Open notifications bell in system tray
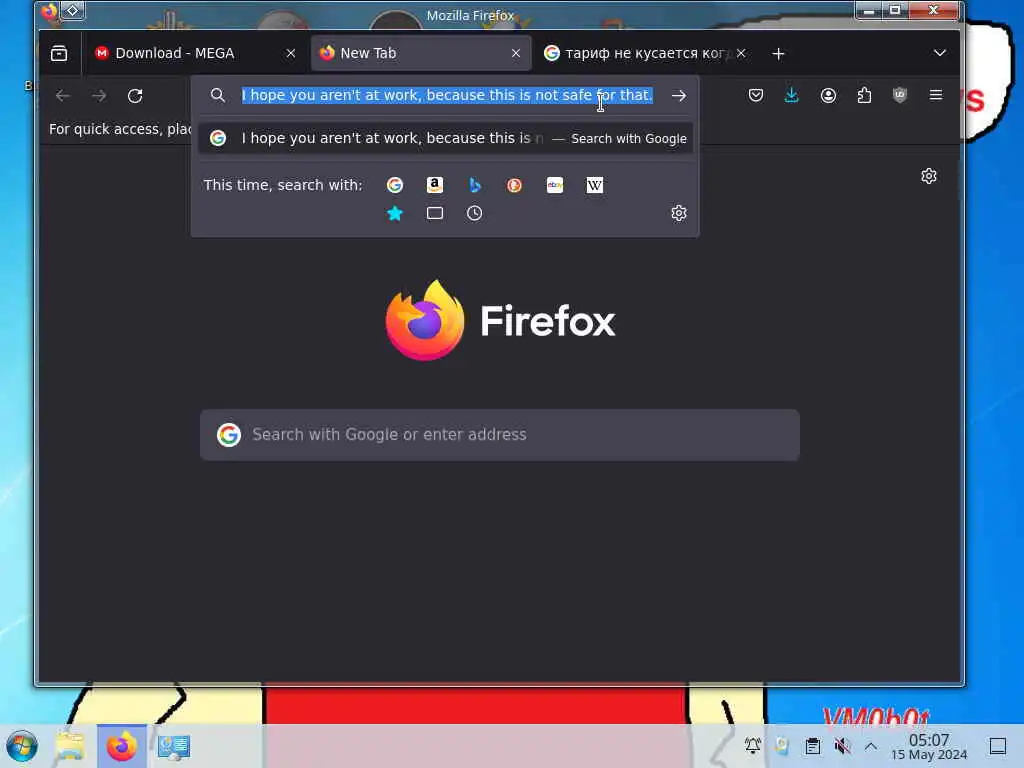The height and width of the screenshot is (768, 1024). [753, 745]
